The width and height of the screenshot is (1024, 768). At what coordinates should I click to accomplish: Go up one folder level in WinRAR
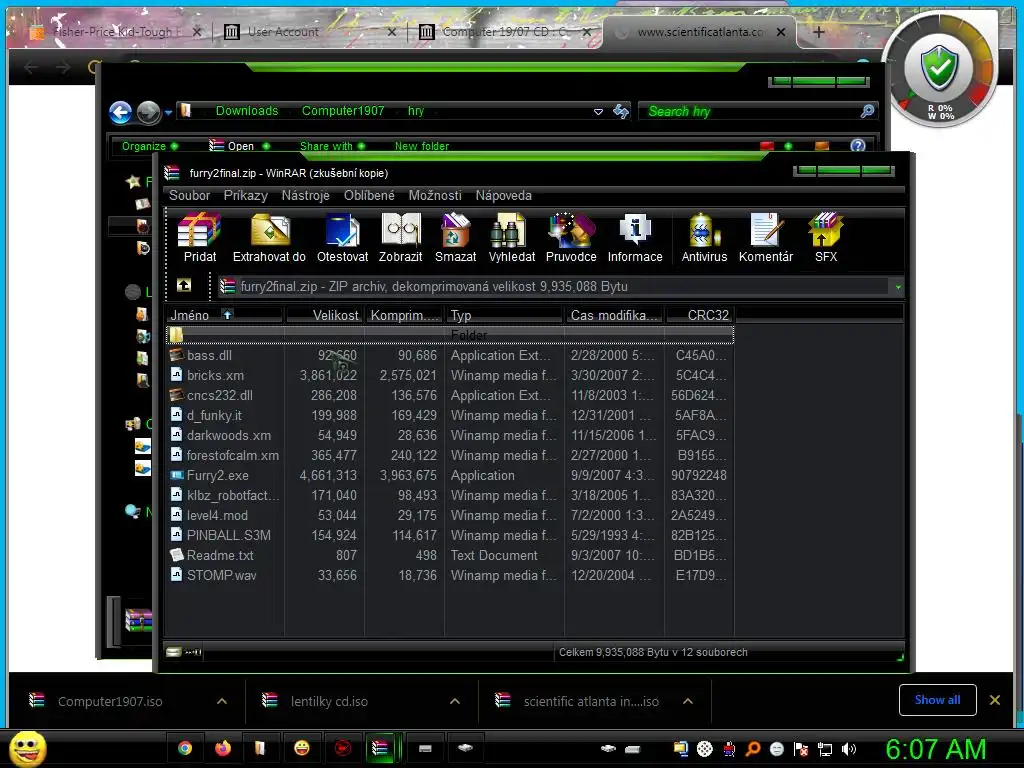coord(184,285)
